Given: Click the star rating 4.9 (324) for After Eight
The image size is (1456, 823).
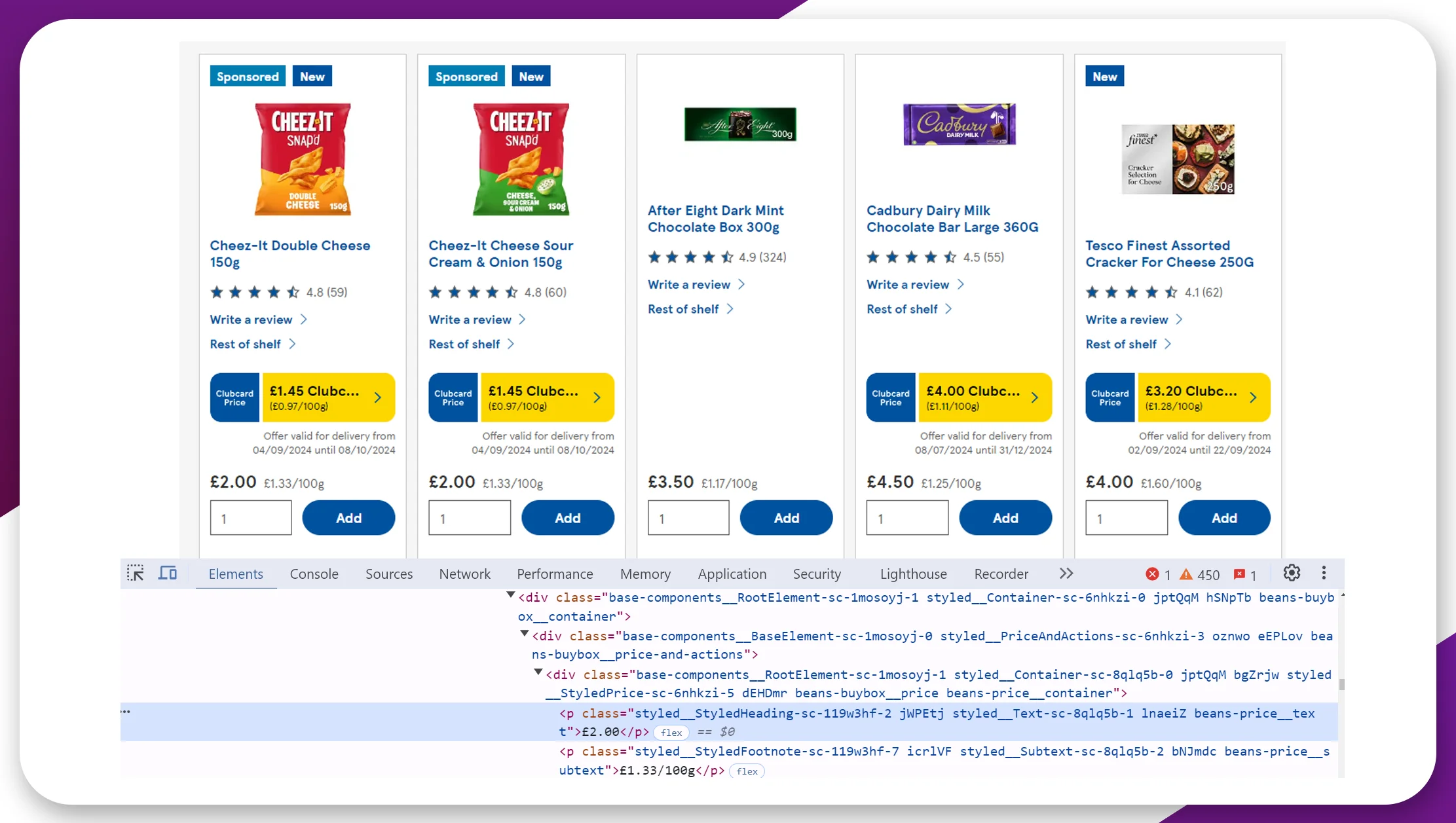Looking at the screenshot, I should (x=717, y=257).
